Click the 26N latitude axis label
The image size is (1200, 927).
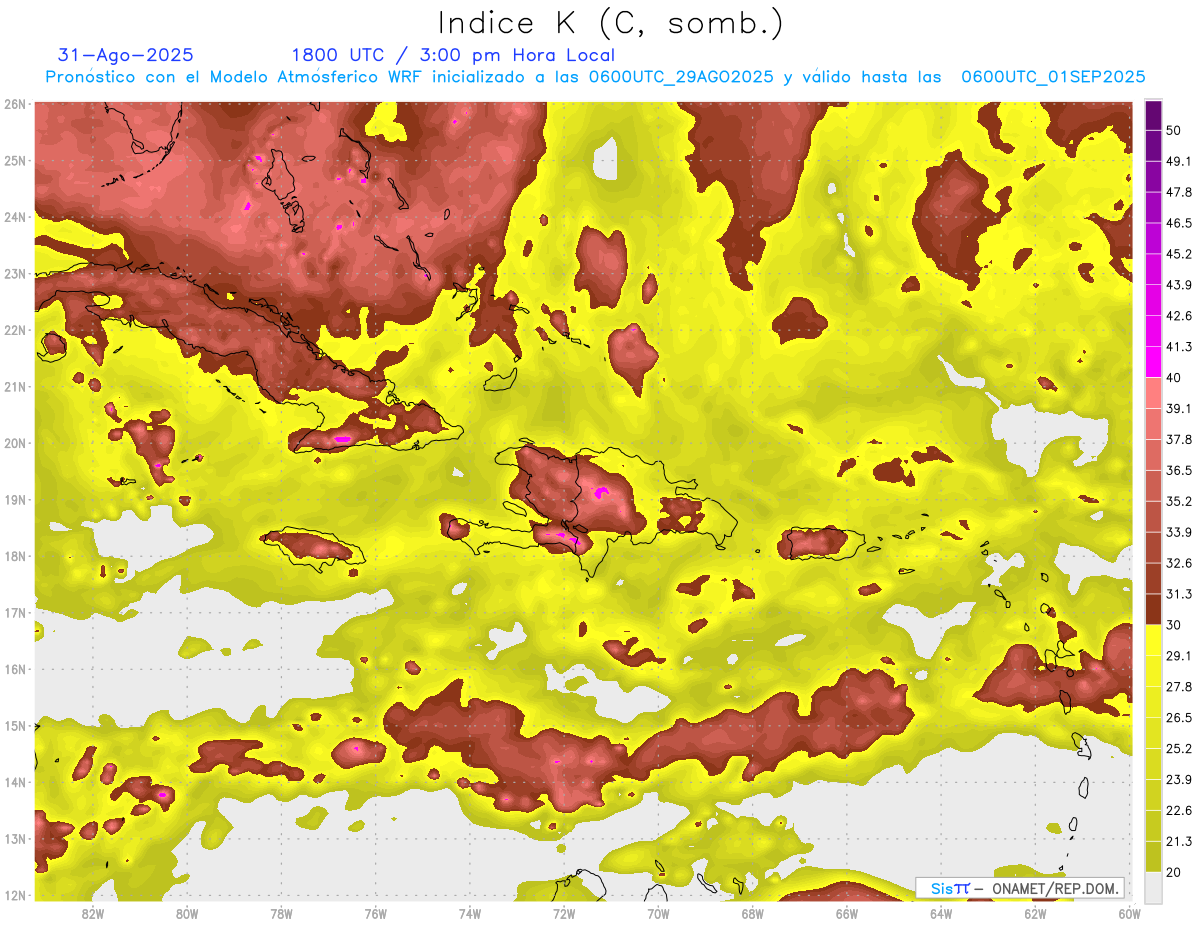14,104
